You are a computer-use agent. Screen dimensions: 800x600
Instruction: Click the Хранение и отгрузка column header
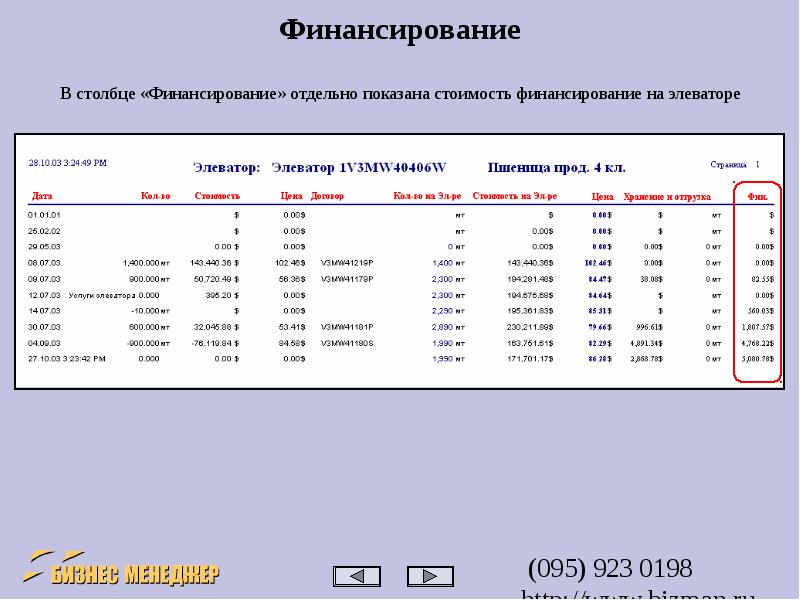[x=666, y=197]
